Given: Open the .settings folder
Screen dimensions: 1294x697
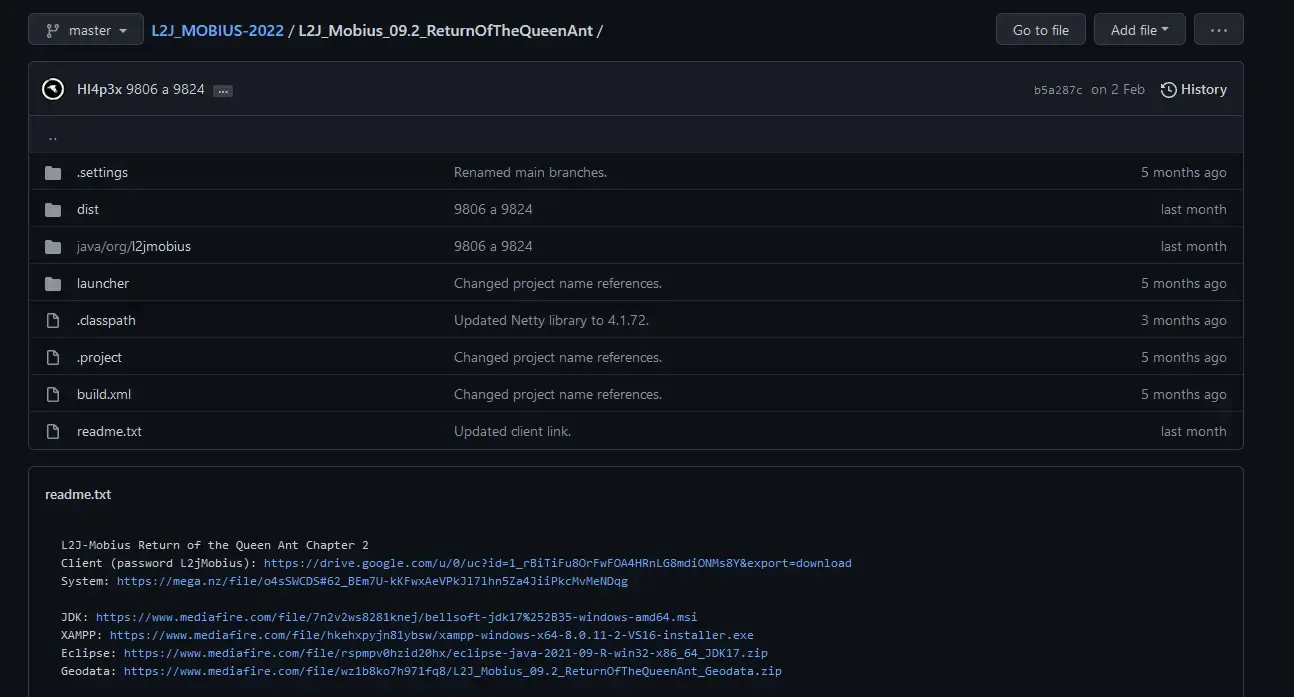Looking at the screenshot, I should (x=102, y=172).
